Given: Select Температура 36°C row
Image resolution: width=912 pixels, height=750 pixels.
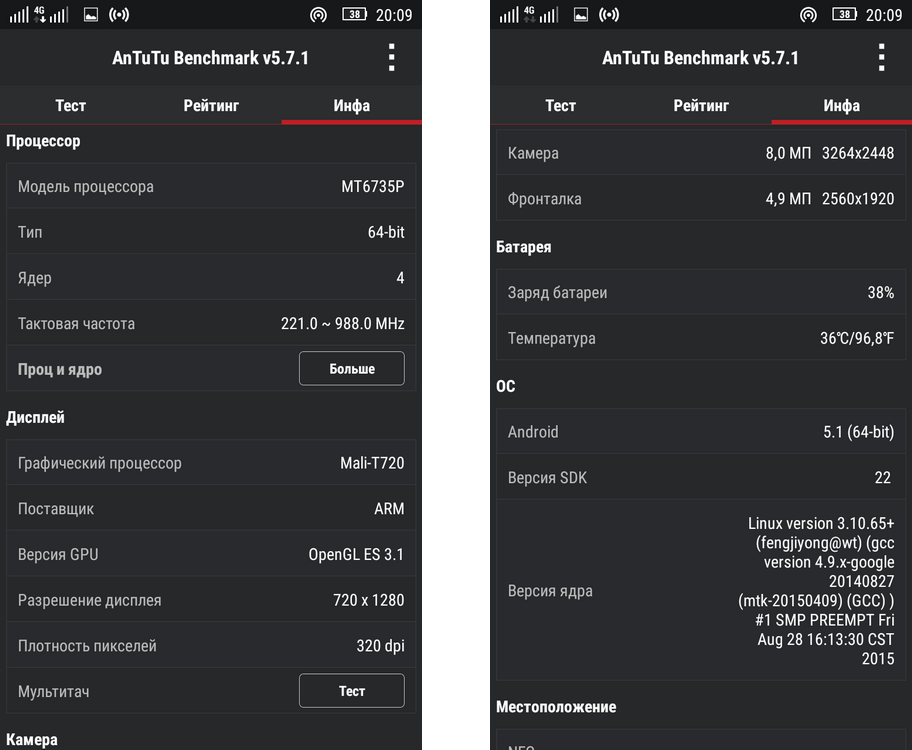Looking at the screenshot, I should pyautogui.click(x=701, y=338).
